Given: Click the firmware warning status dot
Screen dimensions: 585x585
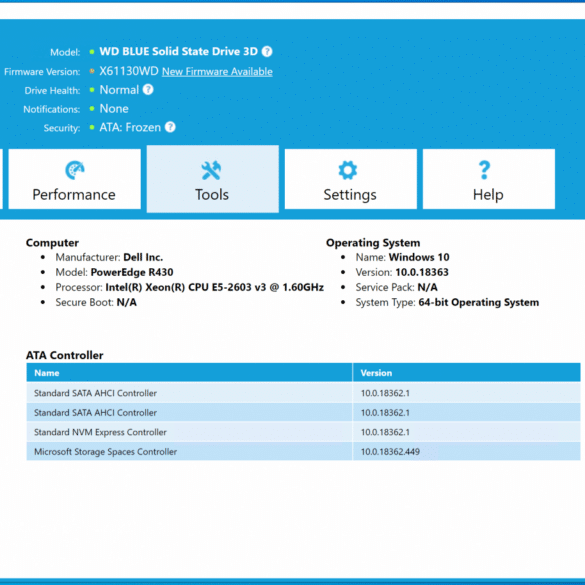Looking at the screenshot, I should click(92, 71).
